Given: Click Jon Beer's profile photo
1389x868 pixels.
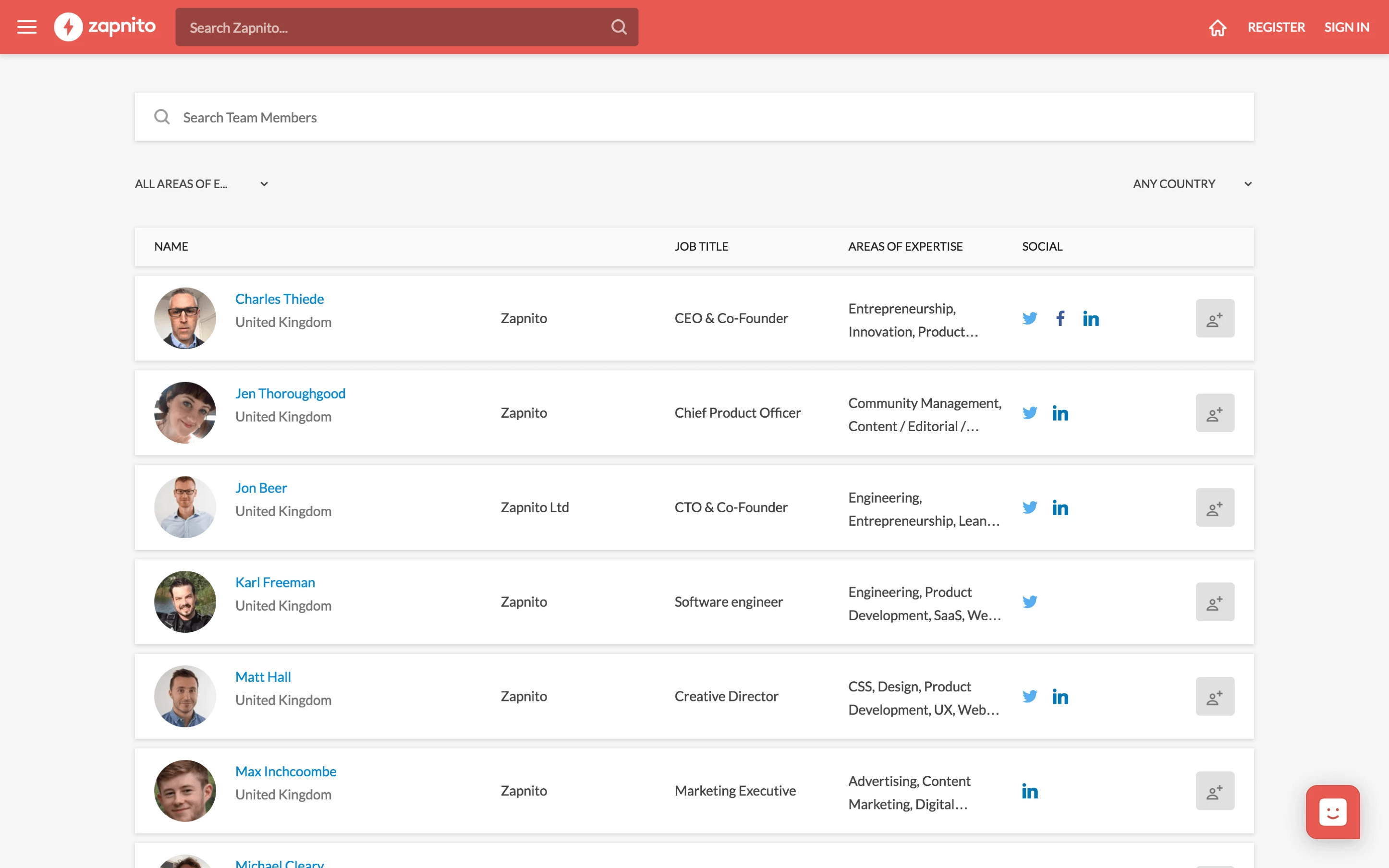Looking at the screenshot, I should (x=185, y=507).
